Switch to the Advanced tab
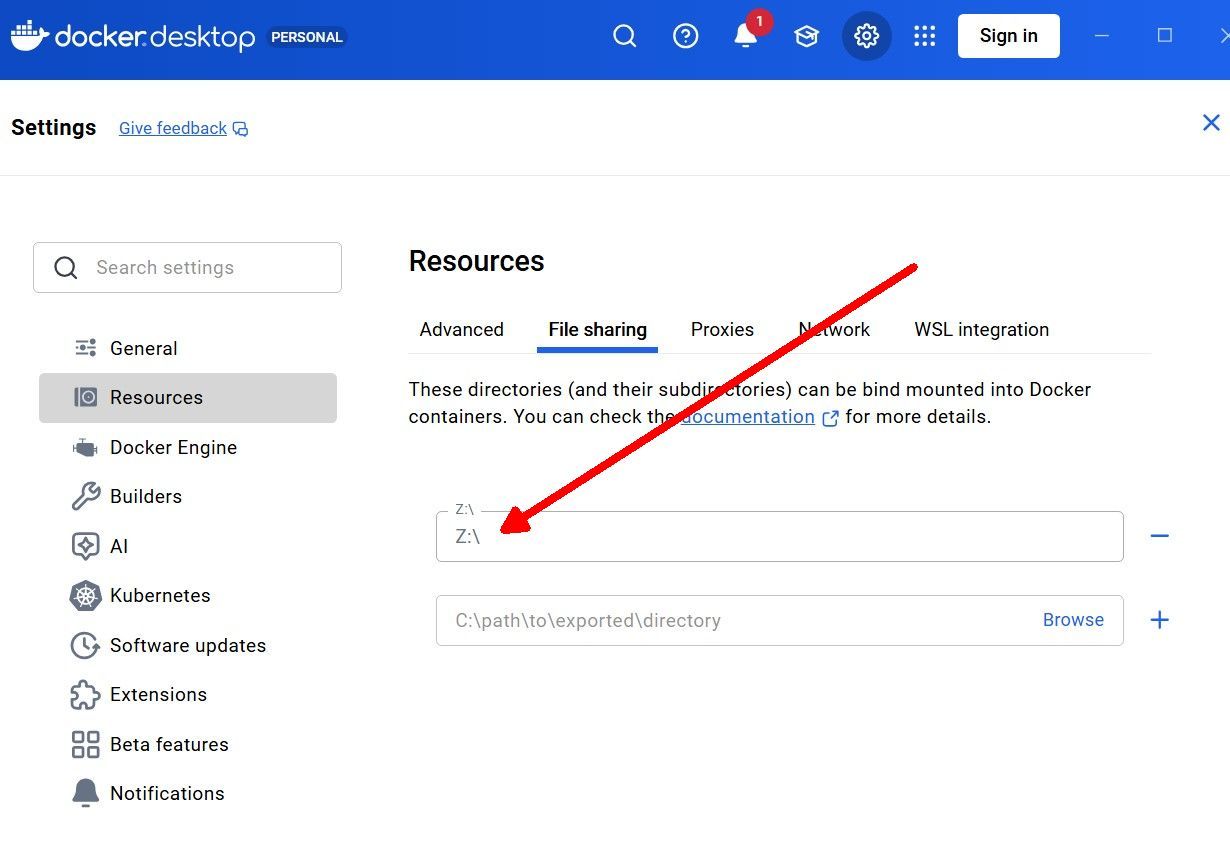Viewport: 1230px width, 852px height. (x=462, y=330)
